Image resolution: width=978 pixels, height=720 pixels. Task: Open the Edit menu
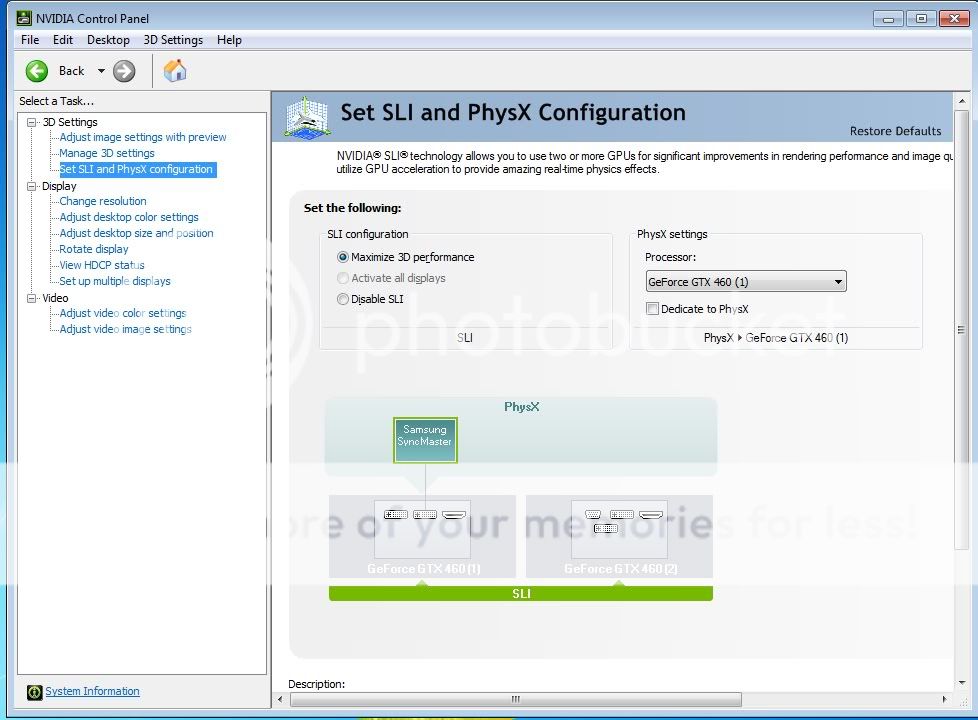[63, 40]
